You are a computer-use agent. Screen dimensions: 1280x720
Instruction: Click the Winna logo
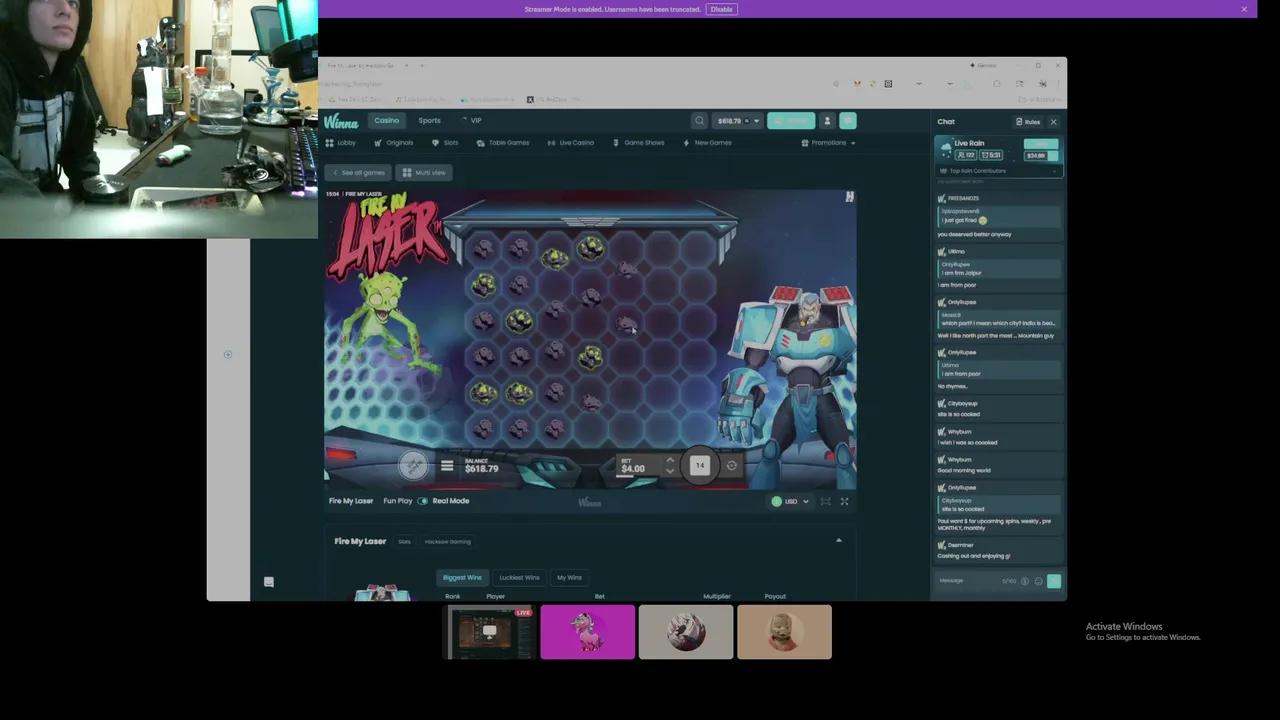(x=340, y=122)
